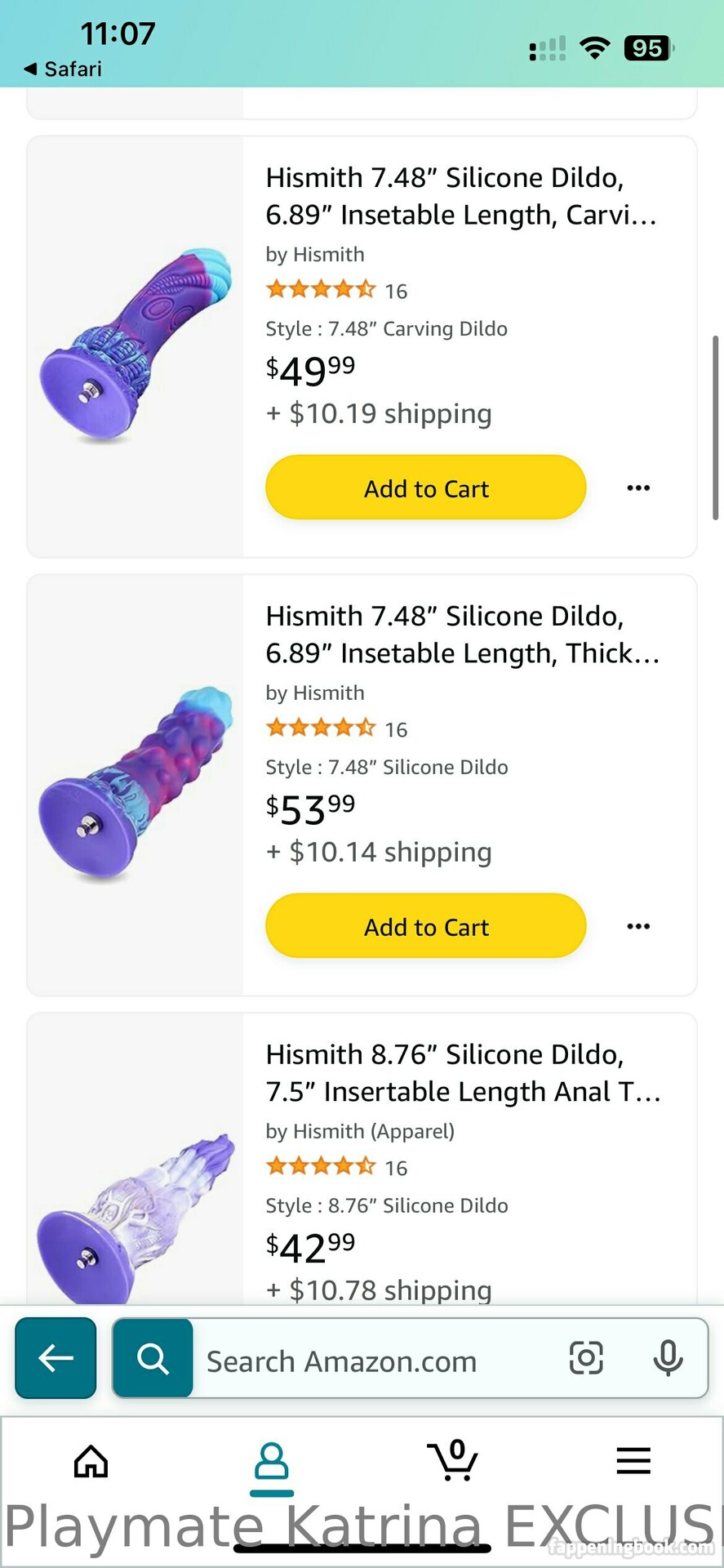Screen dimensions: 724x1568
Task: Open more options for $53.99 item
Action: (x=638, y=927)
